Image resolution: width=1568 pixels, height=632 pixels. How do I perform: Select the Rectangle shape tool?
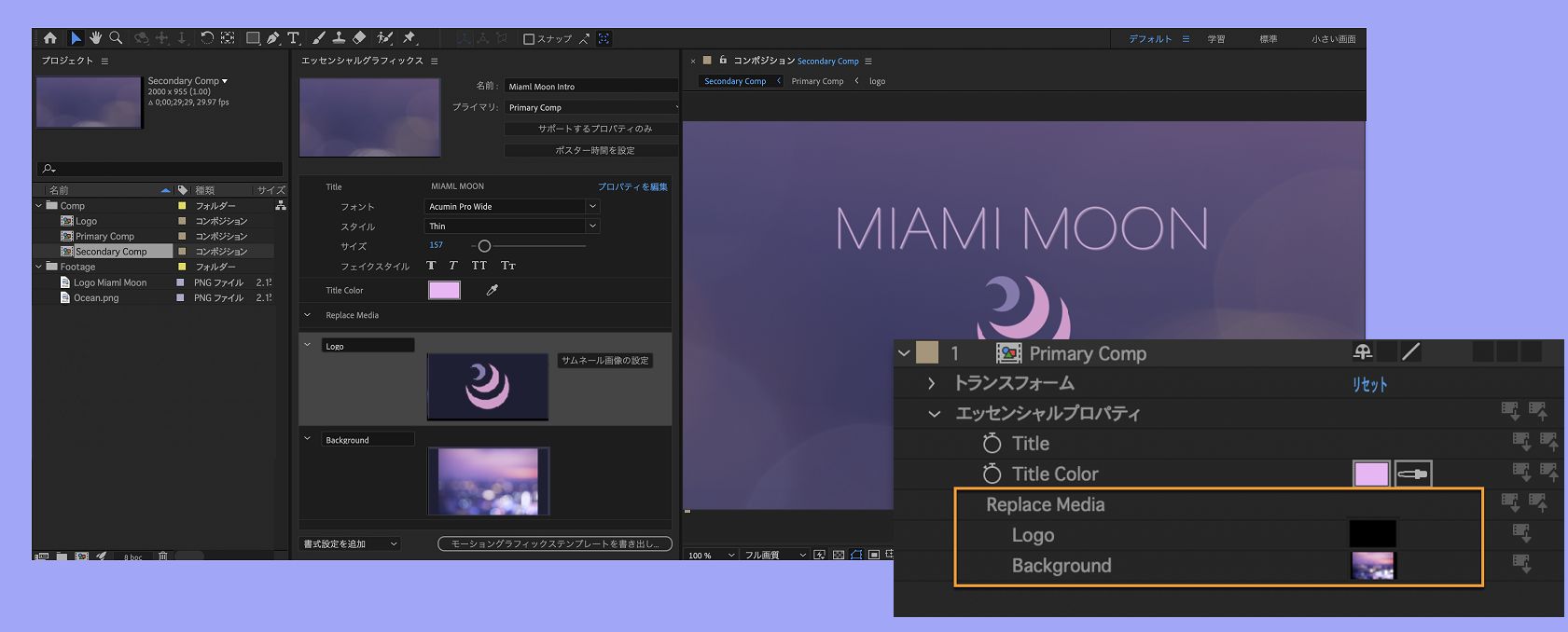(253, 38)
